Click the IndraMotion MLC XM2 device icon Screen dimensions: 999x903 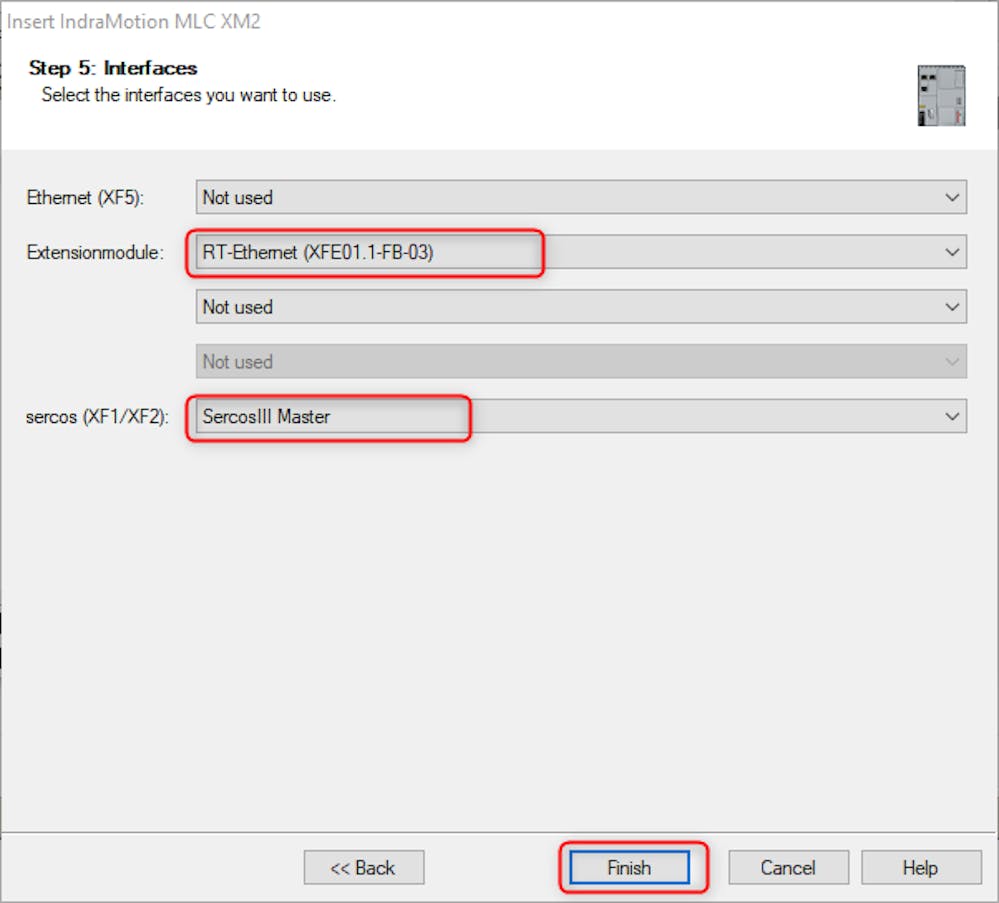[941, 96]
